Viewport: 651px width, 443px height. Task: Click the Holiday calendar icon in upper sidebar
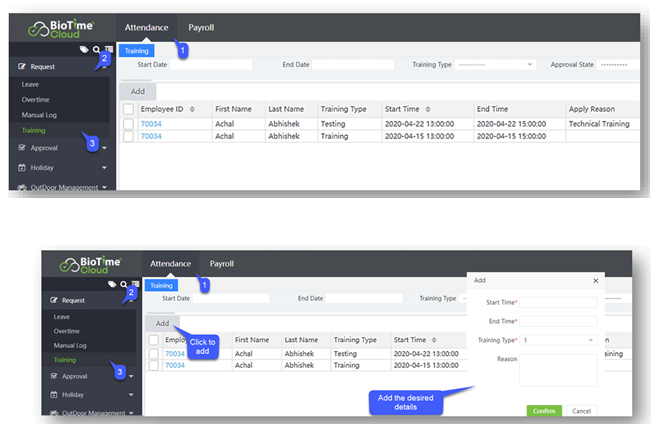(22, 168)
